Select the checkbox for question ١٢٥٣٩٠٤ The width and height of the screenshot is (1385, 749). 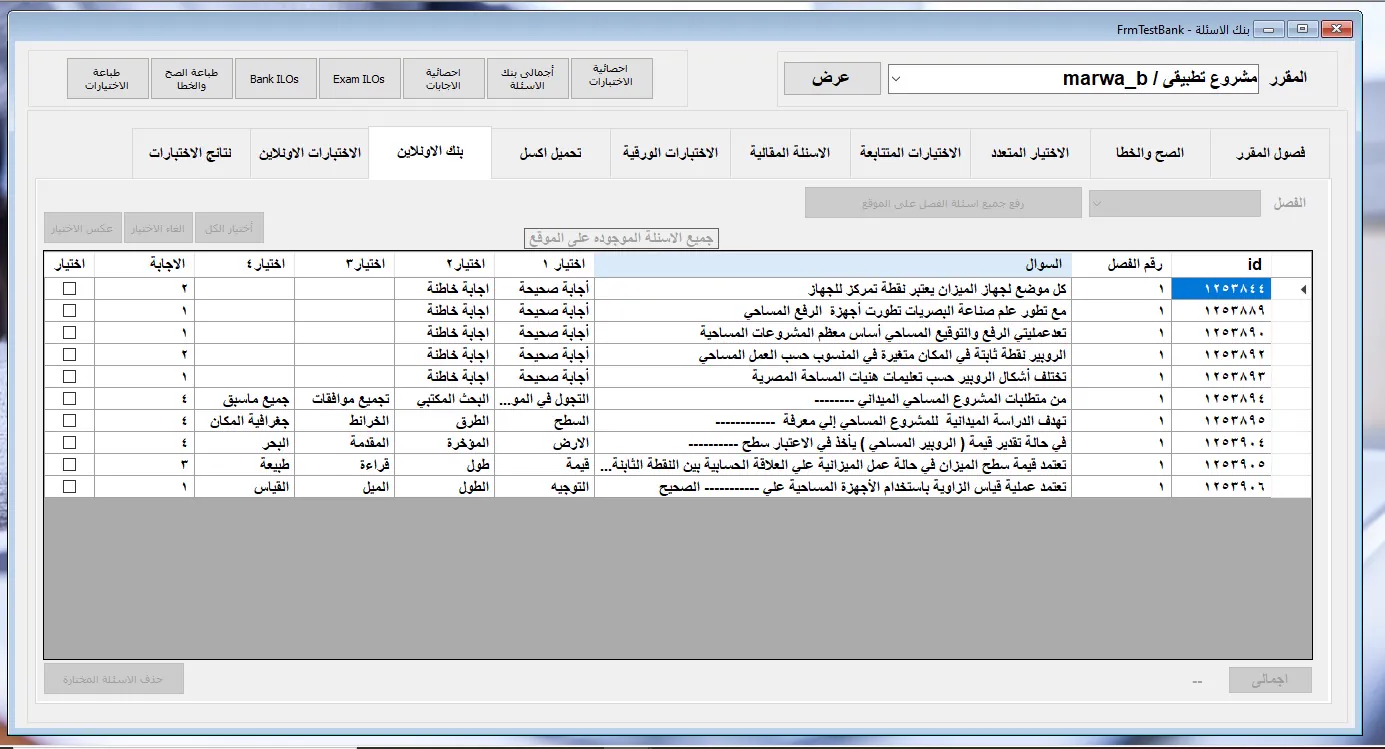pyautogui.click(x=69, y=442)
